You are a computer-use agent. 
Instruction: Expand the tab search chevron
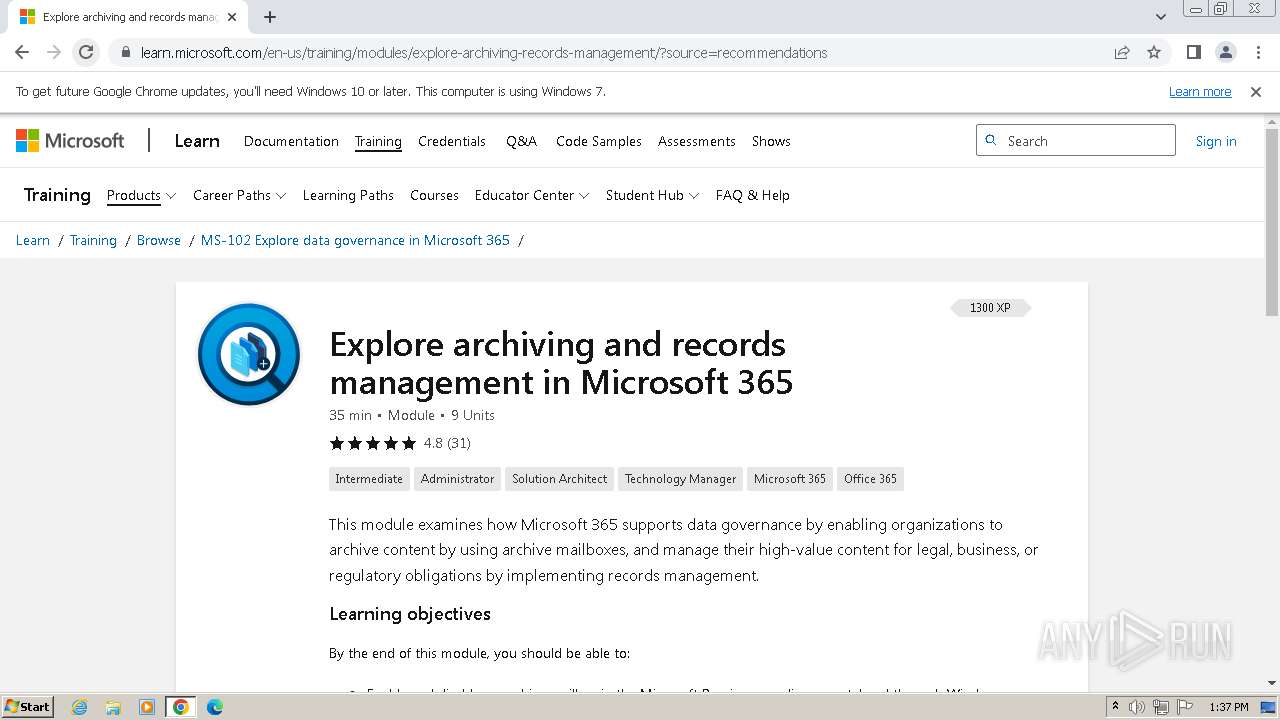click(x=1160, y=17)
